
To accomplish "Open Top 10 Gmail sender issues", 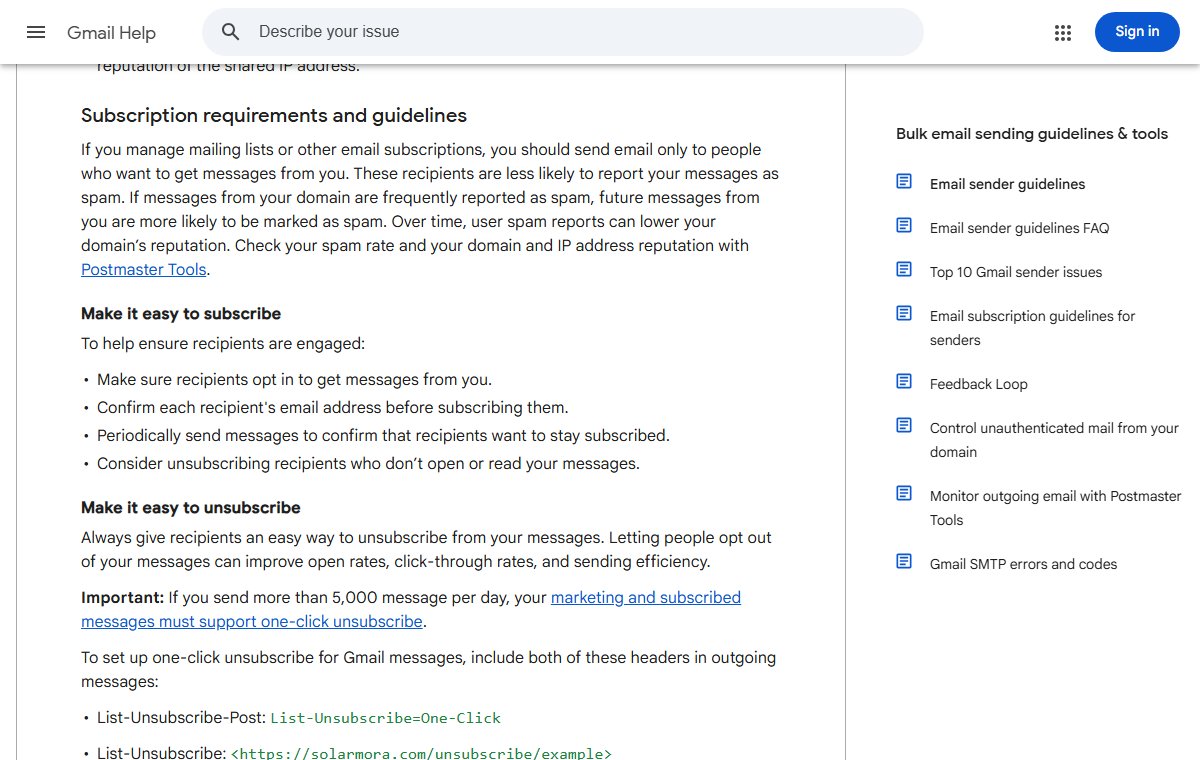I will [x=1016, y=272].
